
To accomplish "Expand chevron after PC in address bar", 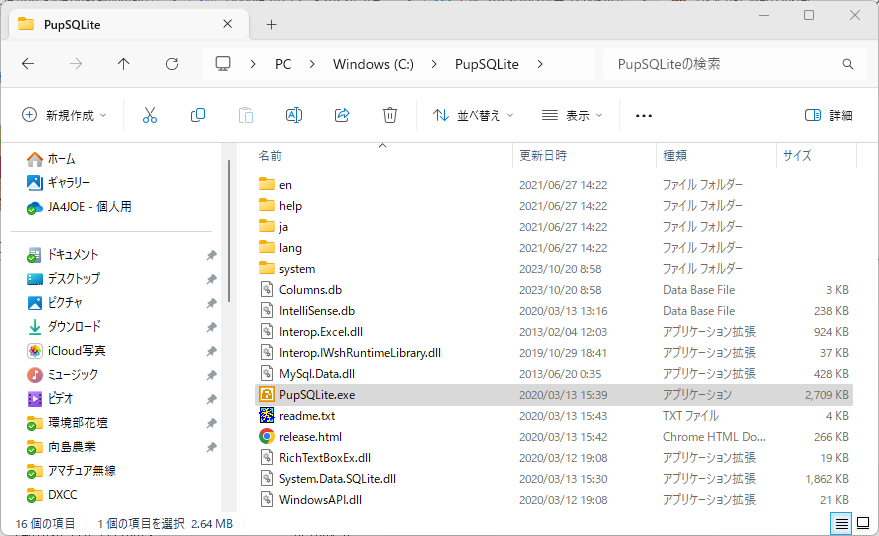I will 312,64.
